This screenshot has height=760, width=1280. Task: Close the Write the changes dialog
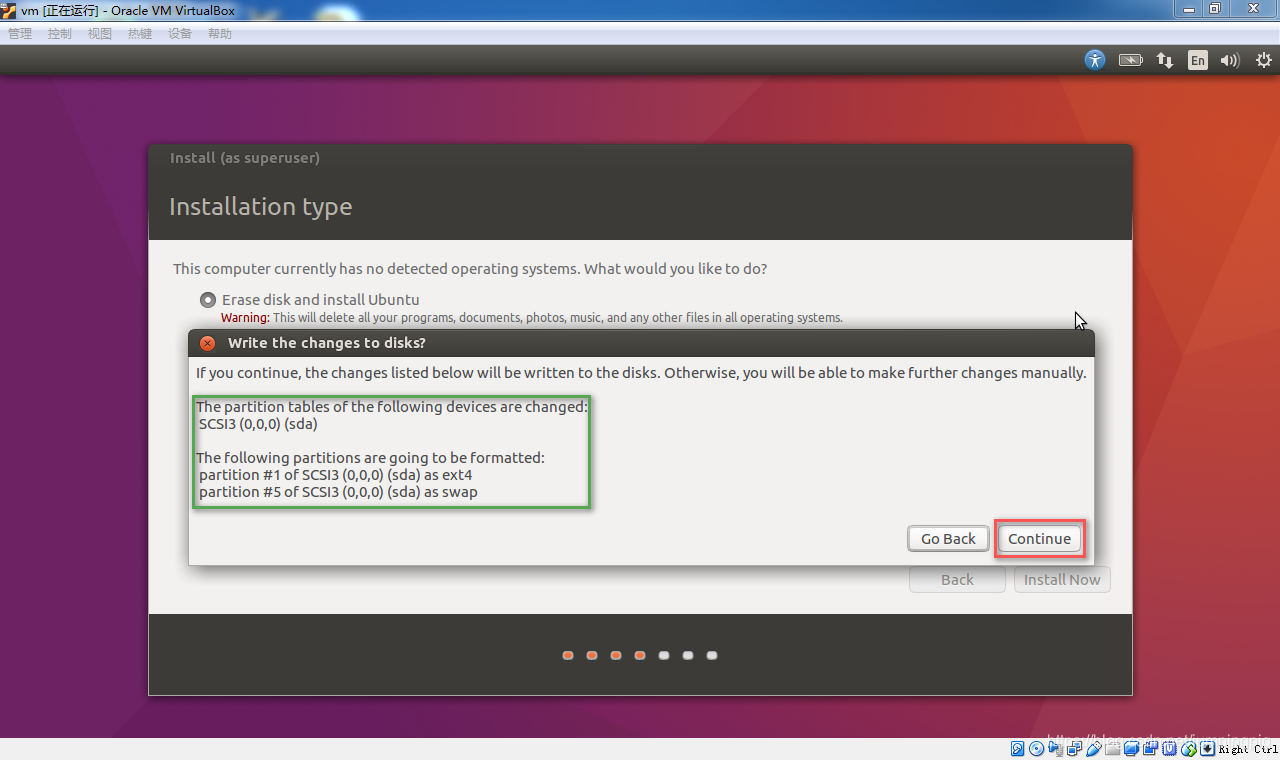(x=207, y=343)
